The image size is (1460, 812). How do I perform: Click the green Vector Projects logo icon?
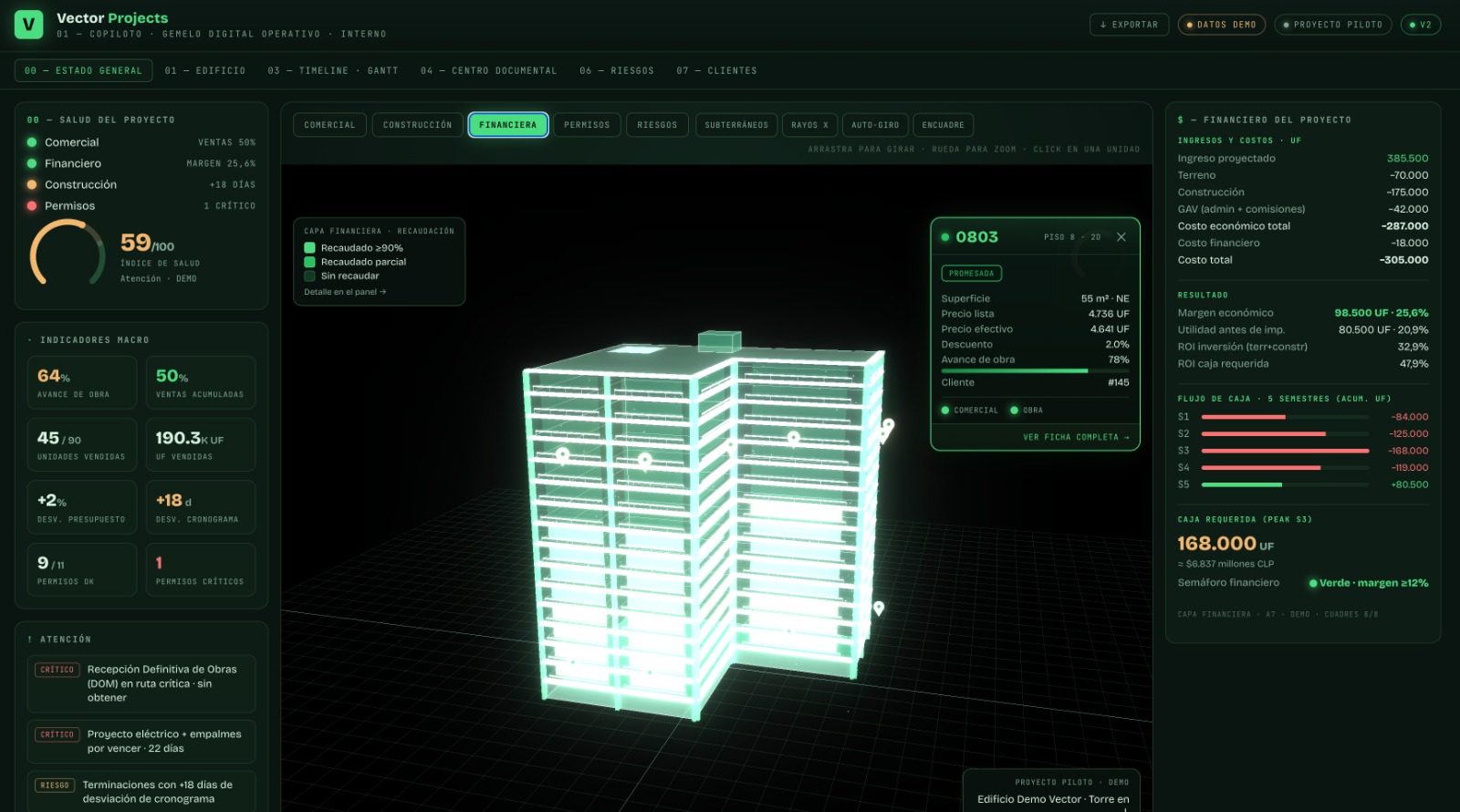28,25
